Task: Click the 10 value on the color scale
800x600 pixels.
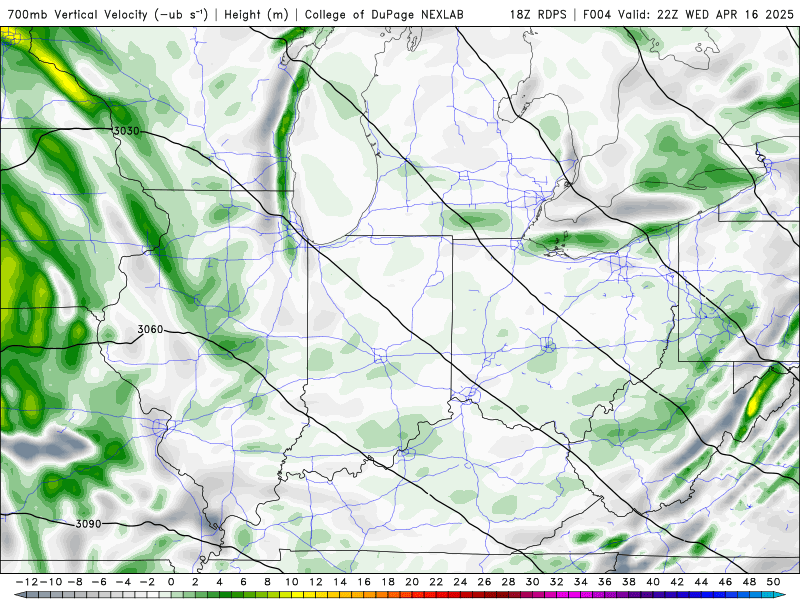Action: point(291,582)
